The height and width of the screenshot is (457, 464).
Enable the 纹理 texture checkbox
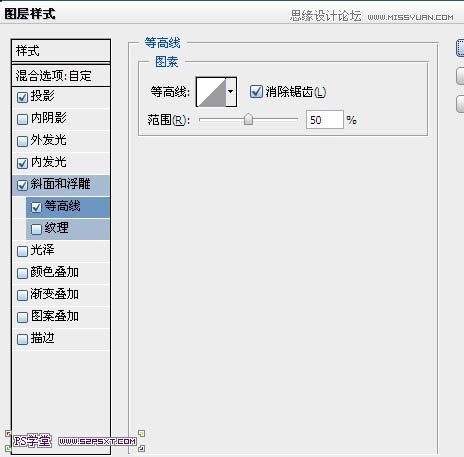click(x=36, y=229)
